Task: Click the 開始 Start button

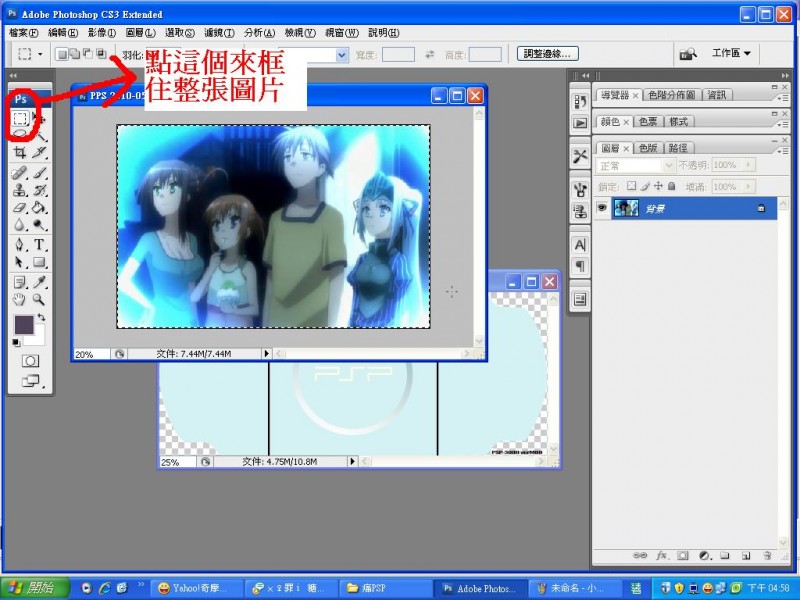Action: point(34,588)
